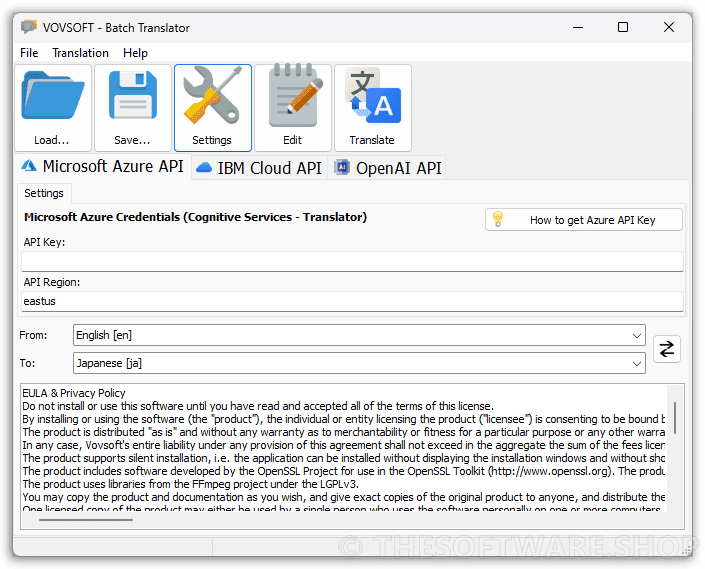Close the Batch Translator window
705x569 pixels.
[669, 27]
